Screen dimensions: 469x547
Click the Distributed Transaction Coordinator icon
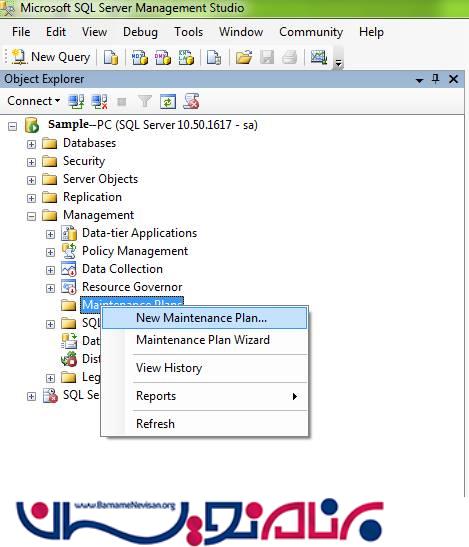tap(69, 359)
